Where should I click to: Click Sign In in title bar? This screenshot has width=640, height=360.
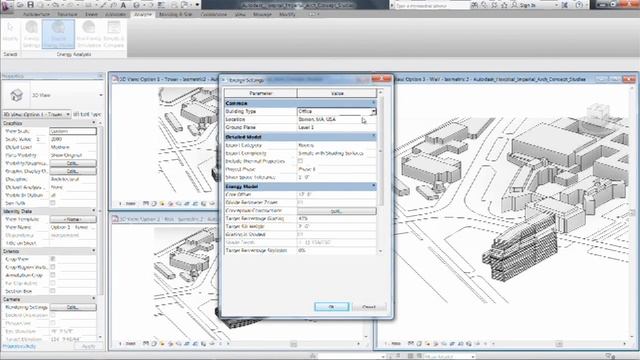coord(527,5)
